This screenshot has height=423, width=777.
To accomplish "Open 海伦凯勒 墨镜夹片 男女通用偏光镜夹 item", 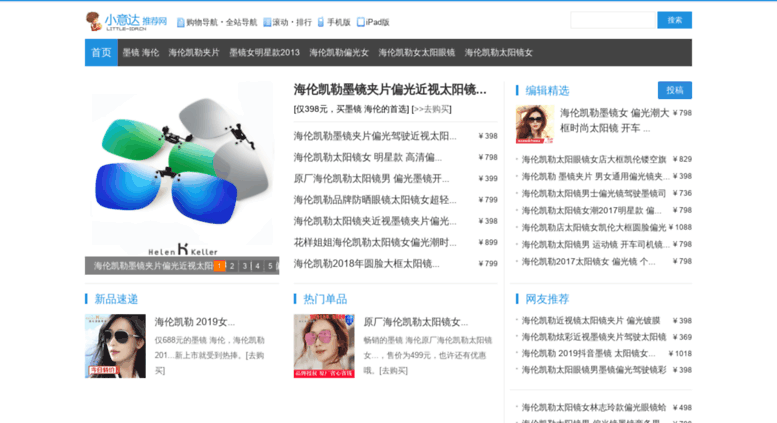I will 595,176.
